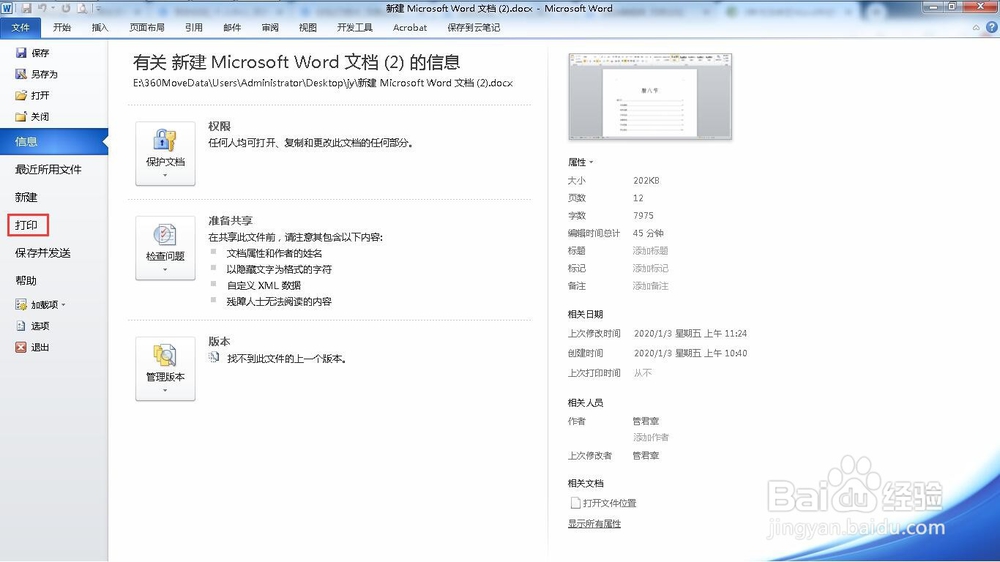Click the editing time value 45 分钟
The image size is (1000, 562).
(648, 233)
